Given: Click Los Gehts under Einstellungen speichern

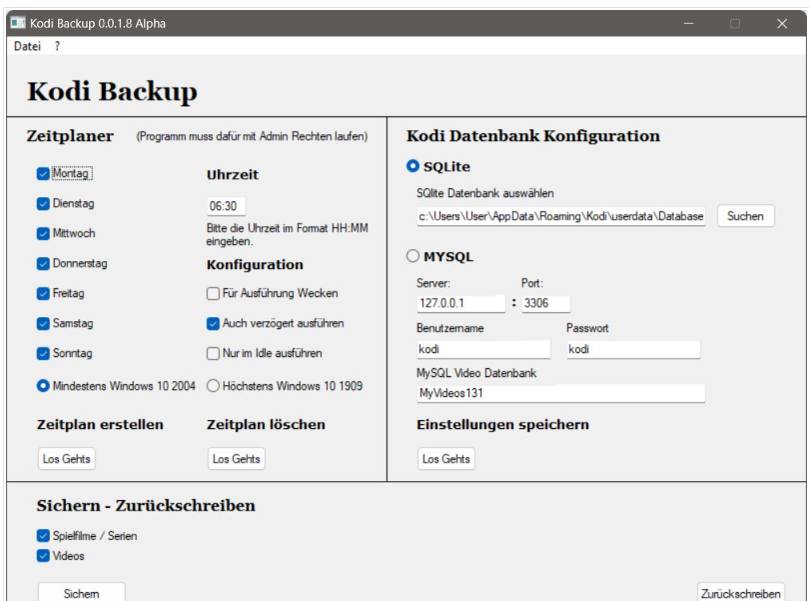Looking at the screenshot, I should [x=446, y=459].
